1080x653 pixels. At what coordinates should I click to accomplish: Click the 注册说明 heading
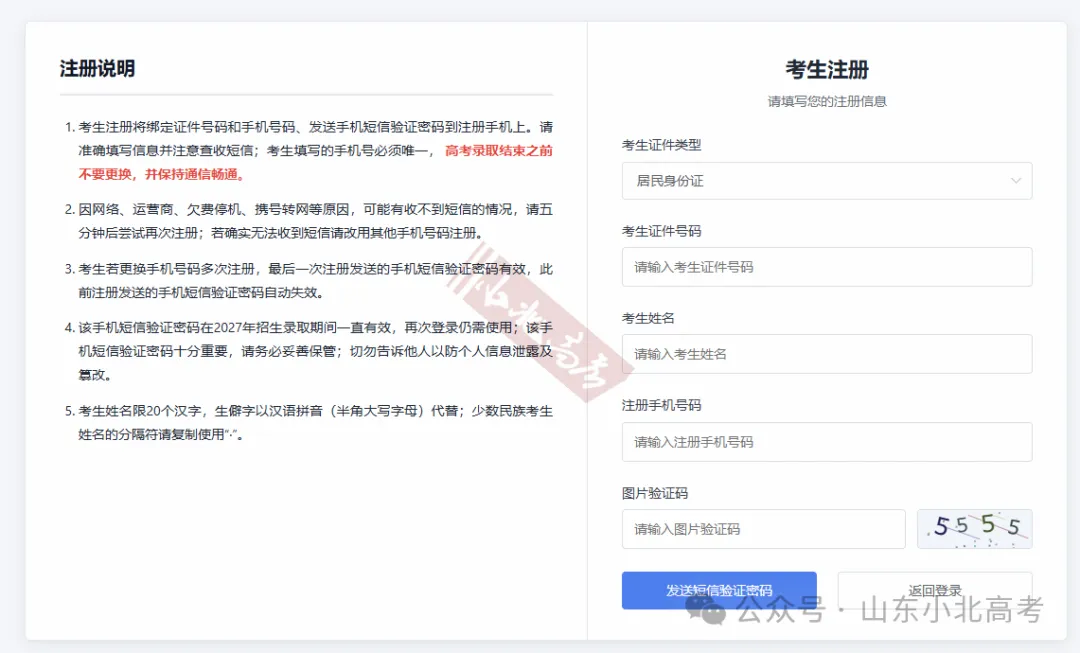coord(97,68)
